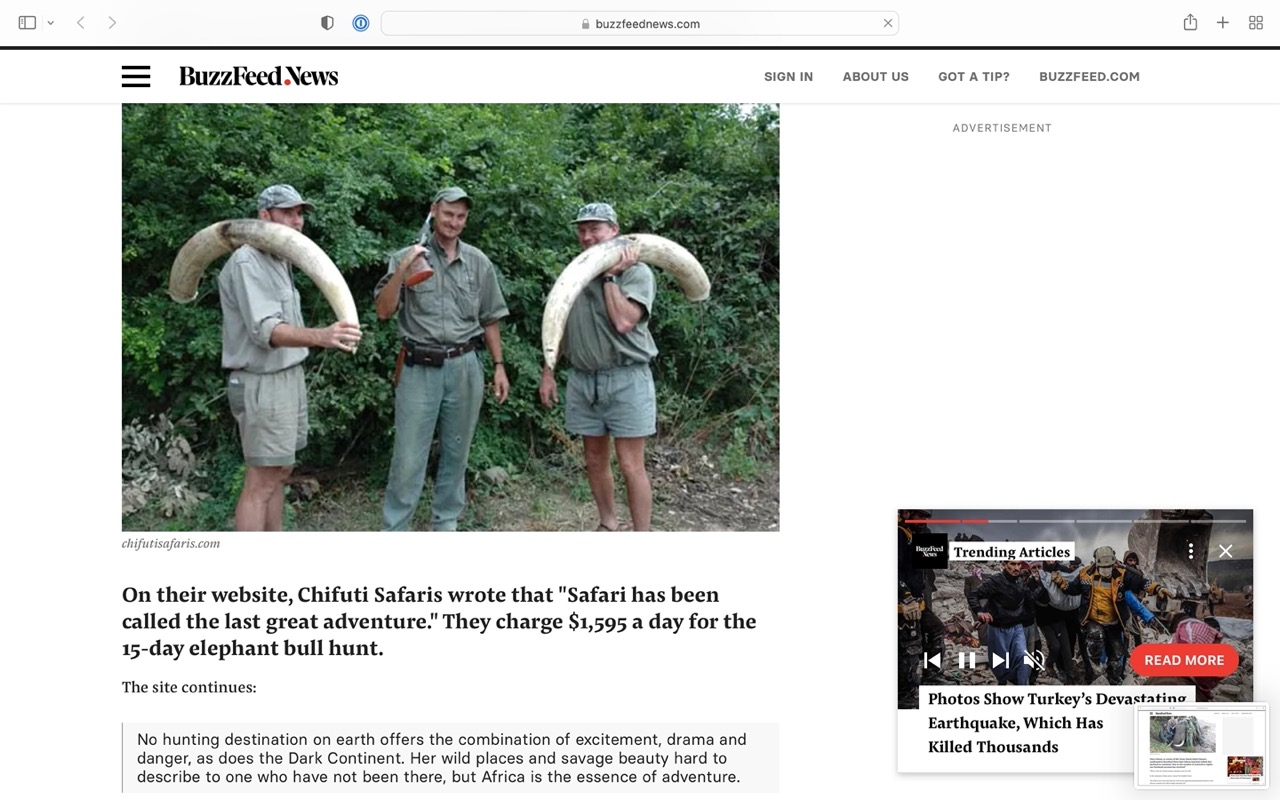Screen dimensions: 1280x800
Task: Open the Share icon in Safari toolbar
Action: (1190, 22)
